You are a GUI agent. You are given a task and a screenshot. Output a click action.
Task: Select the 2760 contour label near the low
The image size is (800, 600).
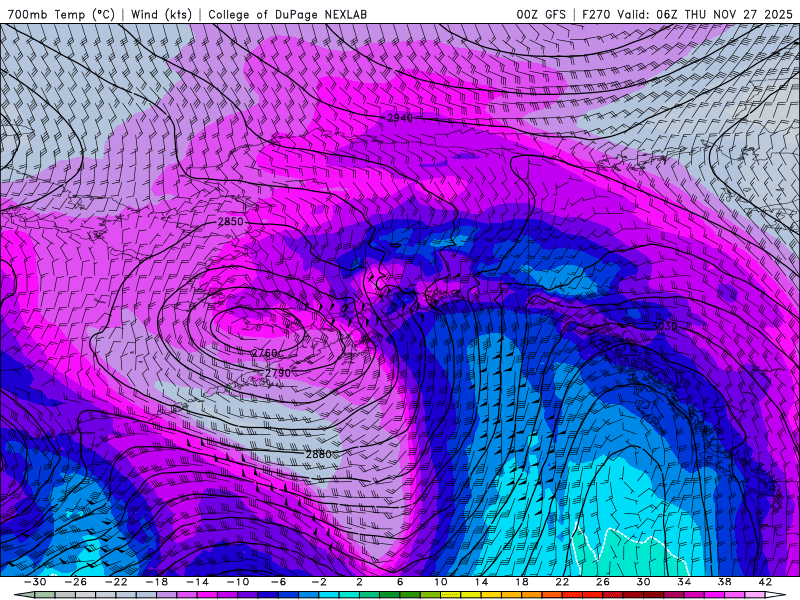point(264,353)
